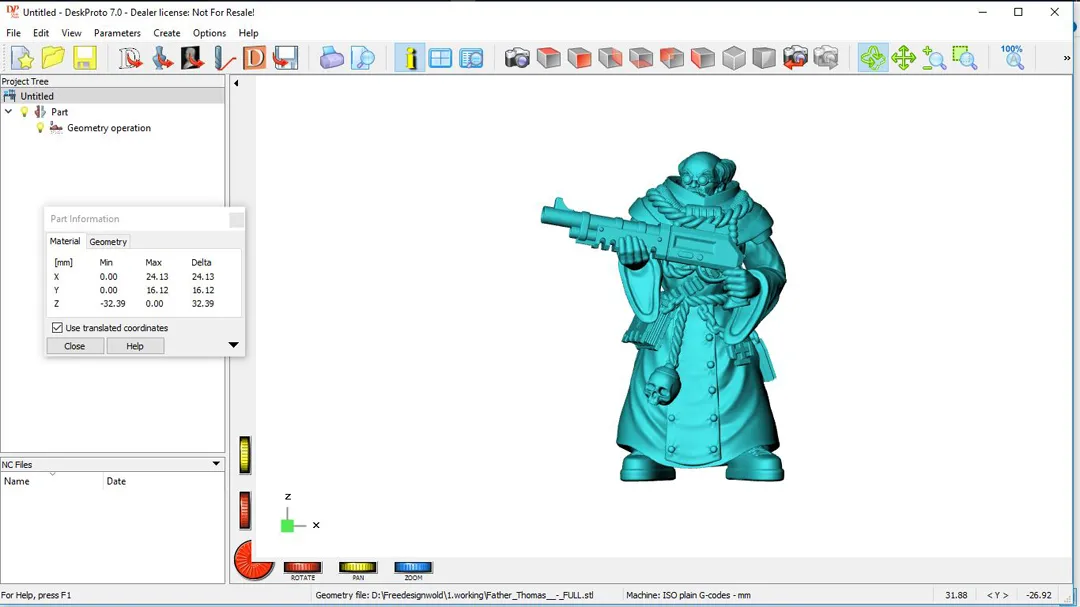The image size is (1080, 607).
Task: Click the items-visible magnifier dialog icon
Action: coord(471,58)
